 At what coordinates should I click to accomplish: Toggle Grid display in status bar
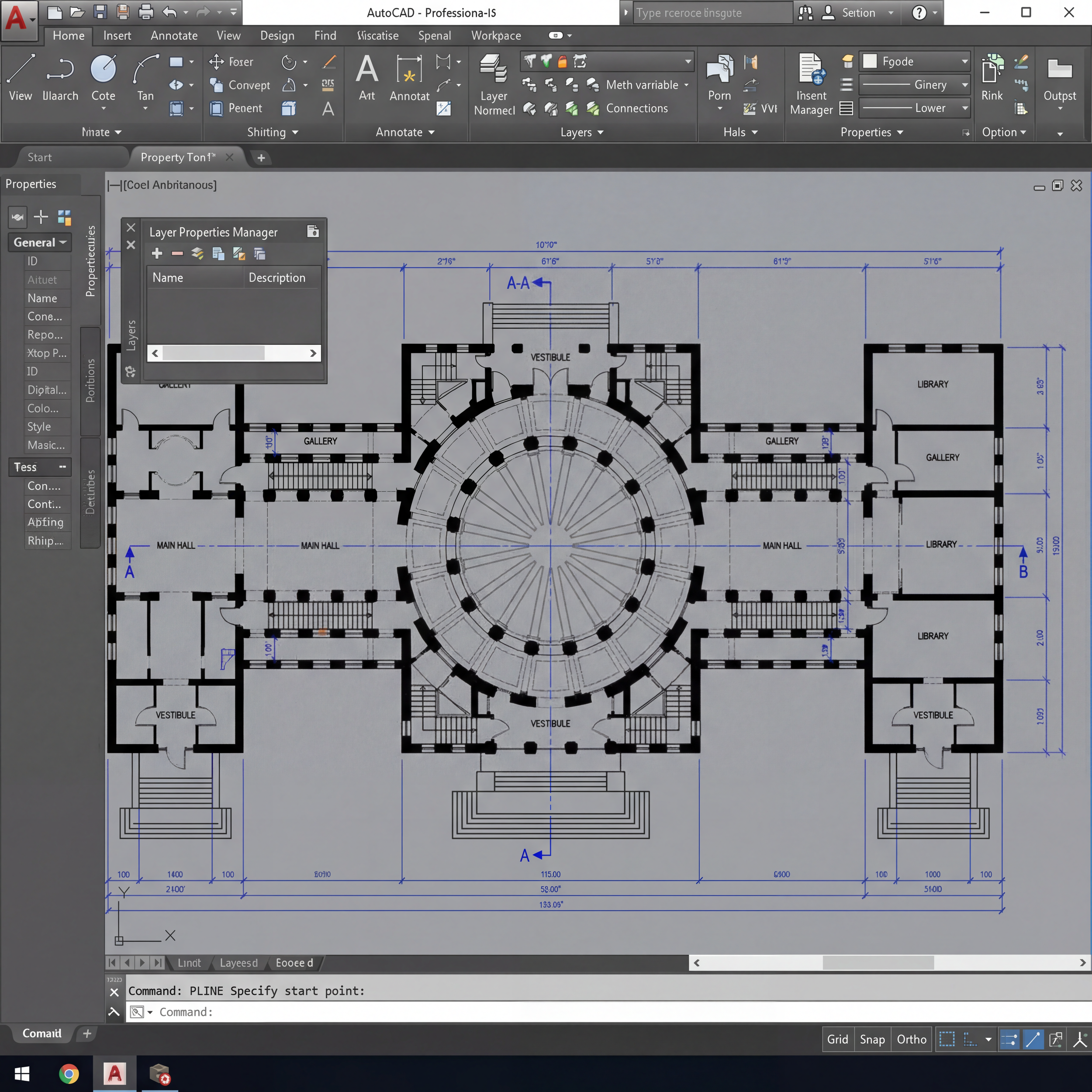coord(837,1039)
